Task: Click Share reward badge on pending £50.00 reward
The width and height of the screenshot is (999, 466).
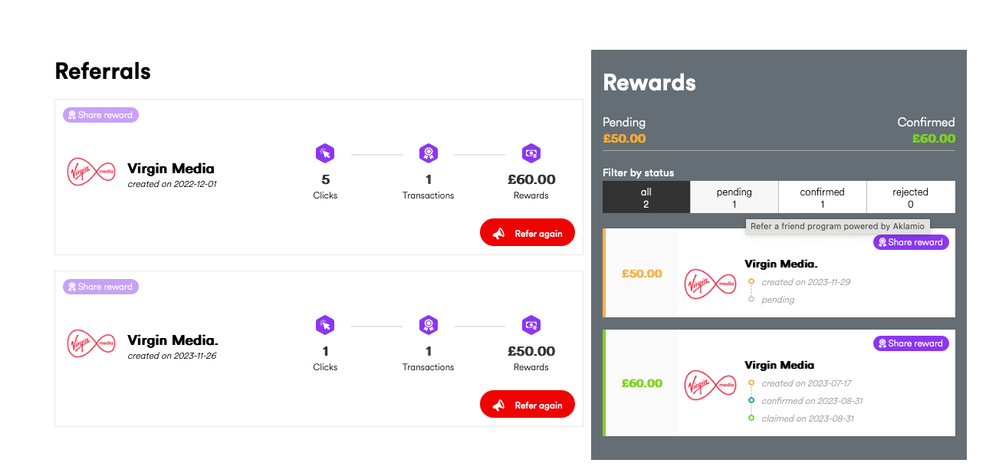Action: tap(911, 242)
